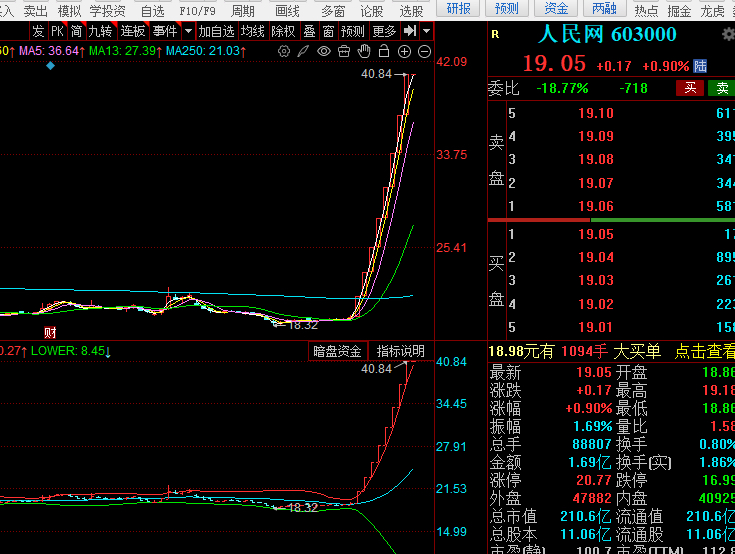The height and width of the screenshot is (554, 735).
Task: Zoom out chart with minus icon
Action: point(424,52)
